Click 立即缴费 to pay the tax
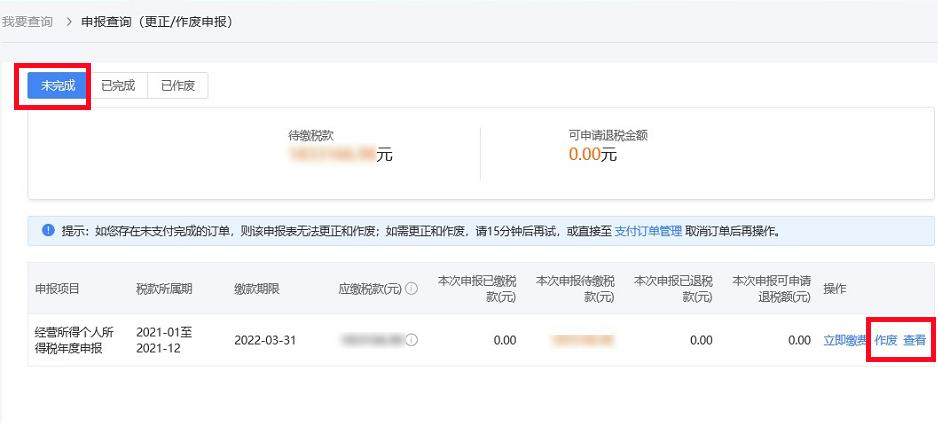This screenshot has width=938, height=423. (845, 340)
